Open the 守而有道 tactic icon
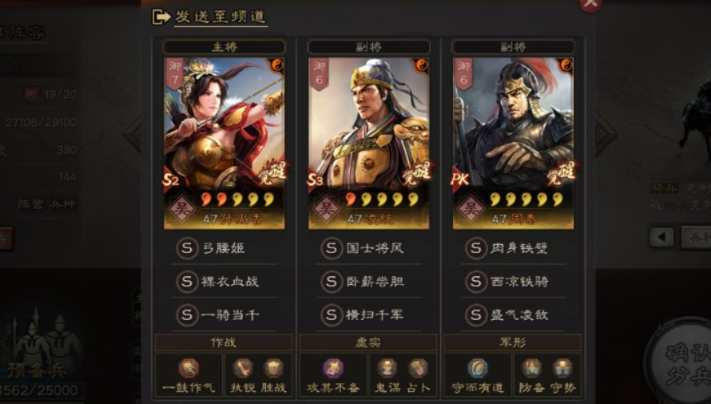 tap(477, 368)
